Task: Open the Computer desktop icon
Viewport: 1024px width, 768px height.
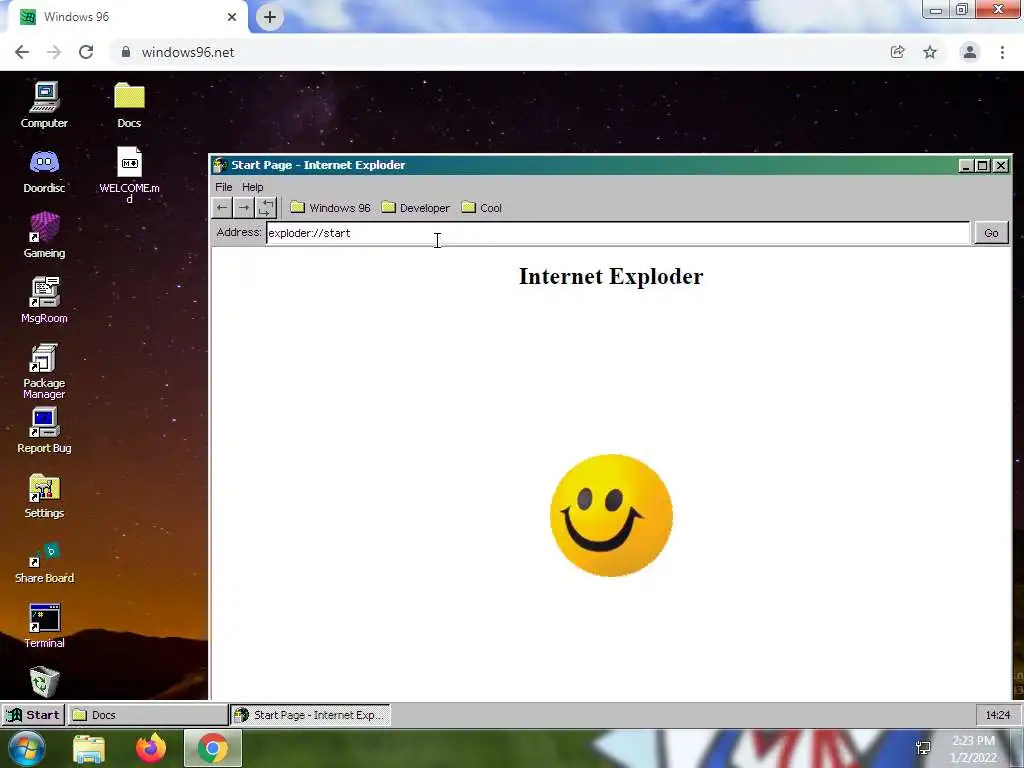Action: (44, 104)
